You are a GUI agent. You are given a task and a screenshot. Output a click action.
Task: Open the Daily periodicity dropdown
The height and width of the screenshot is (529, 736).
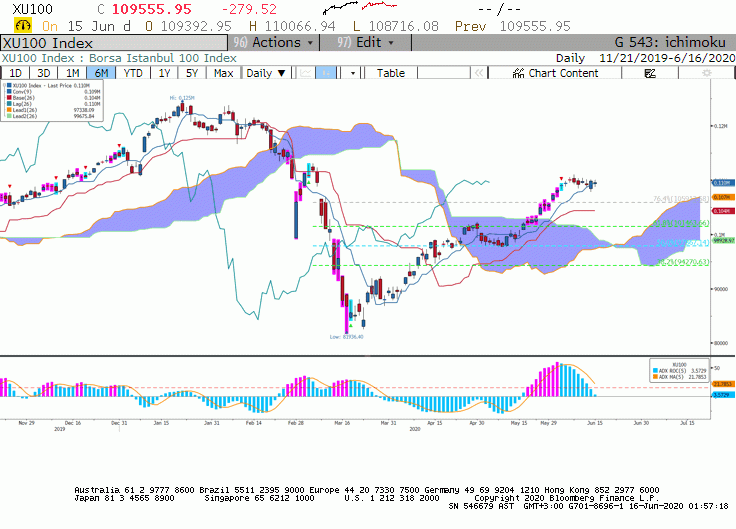pos(266,73)
